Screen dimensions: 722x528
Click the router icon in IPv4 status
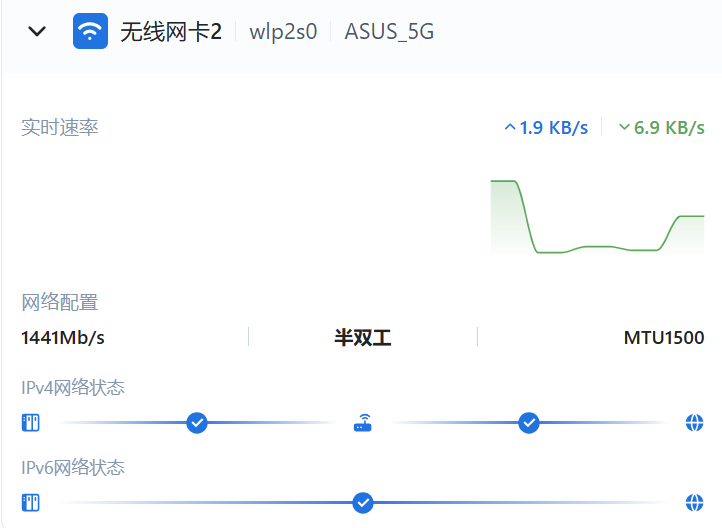click(x=362, y=423)
